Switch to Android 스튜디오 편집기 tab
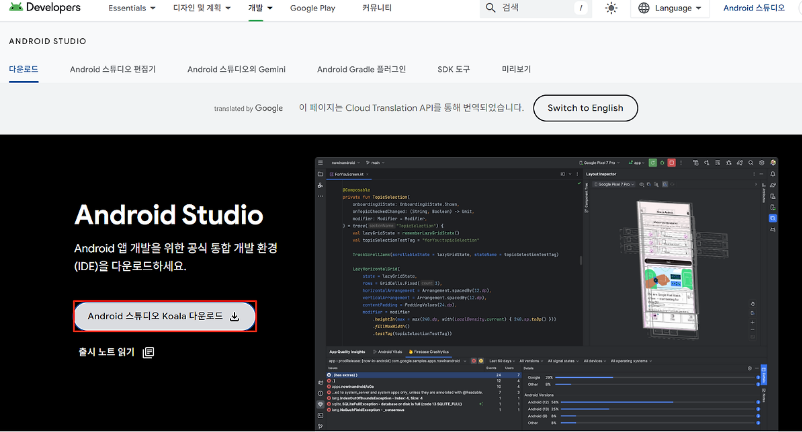This screenshot has width=802, height=432. (x=113, y=69)
